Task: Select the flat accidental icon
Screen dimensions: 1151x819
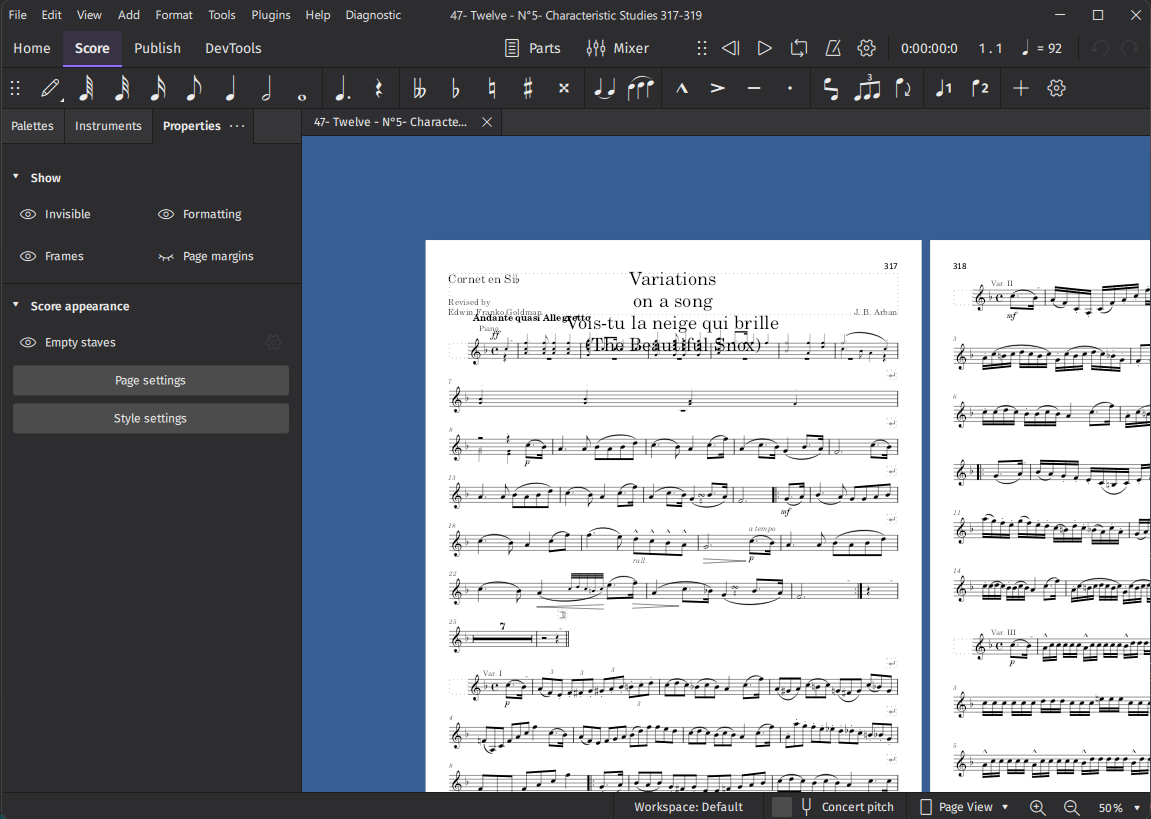Action: (455, 88)
